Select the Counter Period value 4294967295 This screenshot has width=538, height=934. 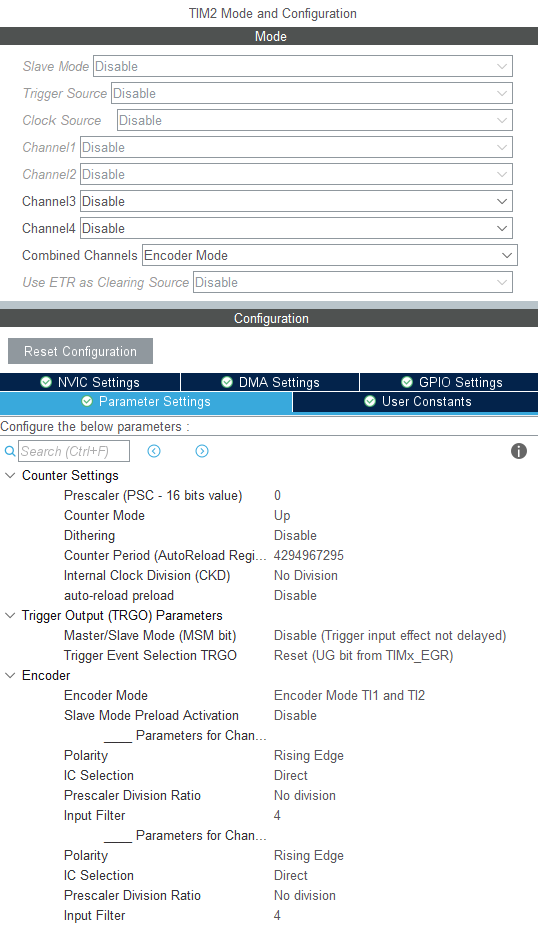click(x=309, y=555)
